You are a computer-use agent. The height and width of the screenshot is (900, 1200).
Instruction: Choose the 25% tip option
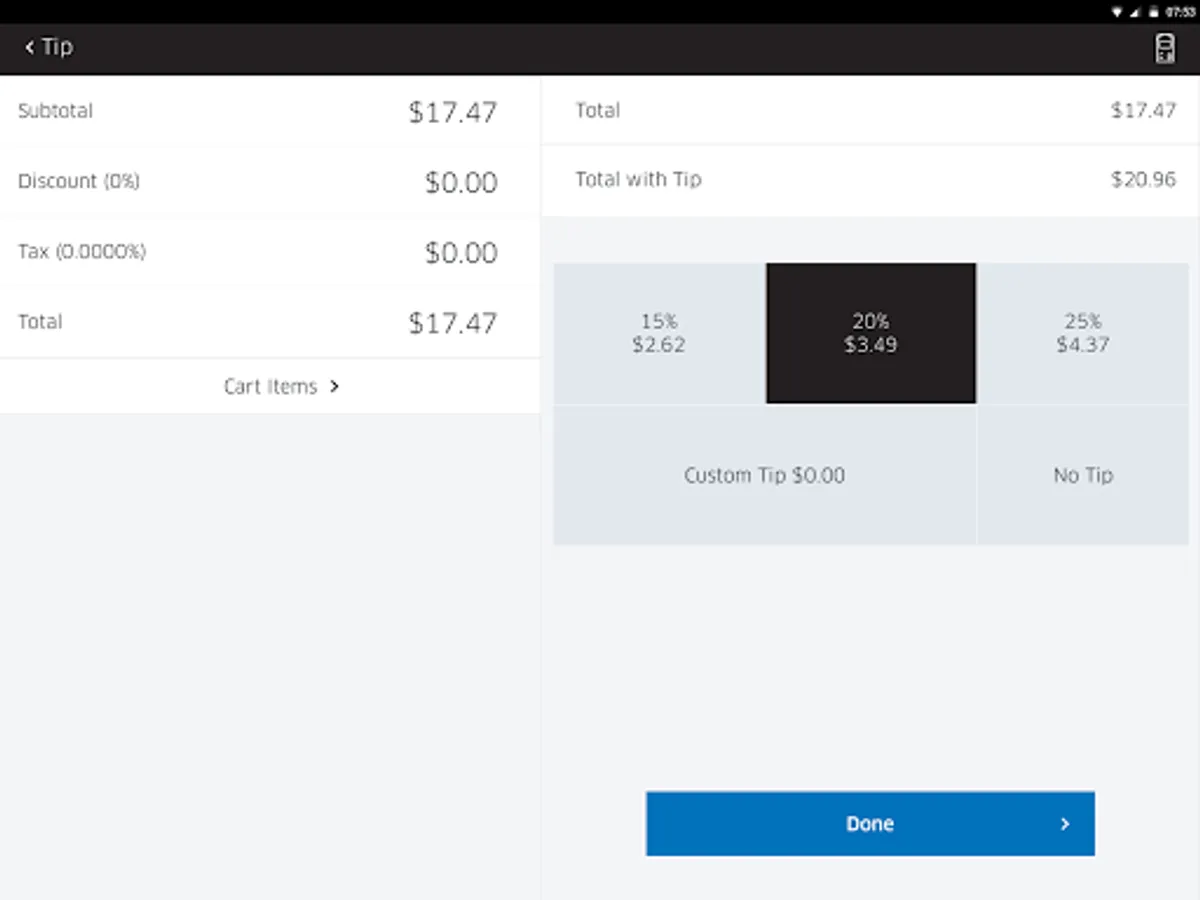(1082, 333)
